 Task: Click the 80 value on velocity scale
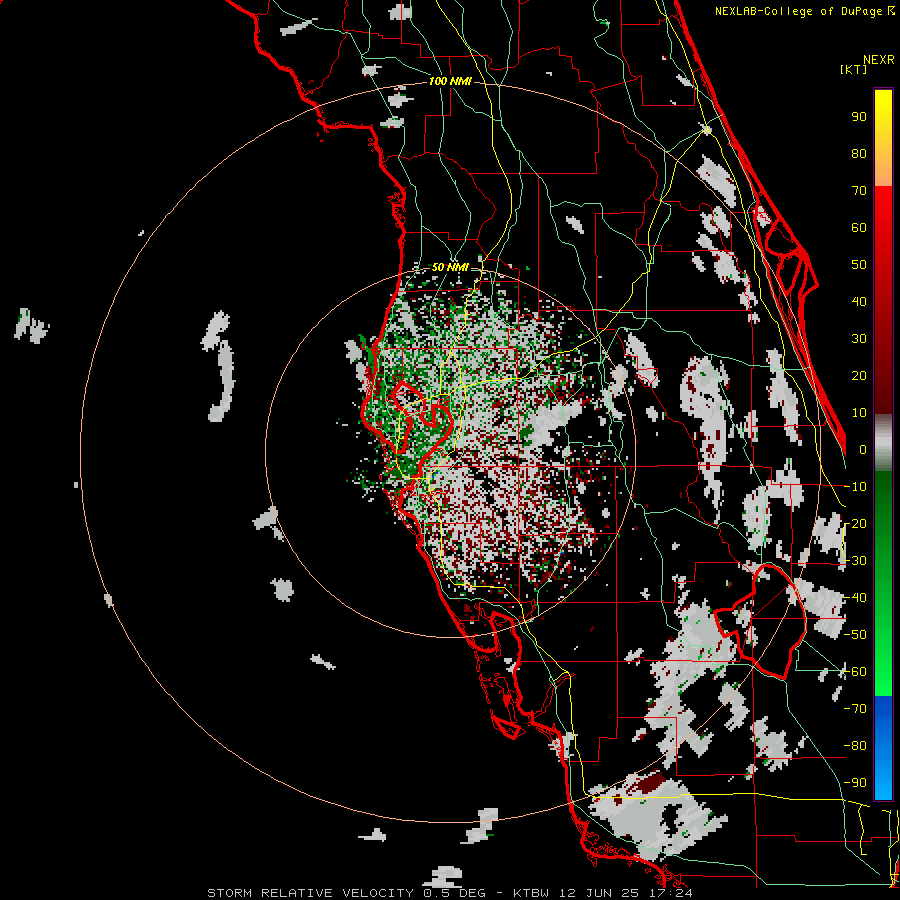point(859,154)
